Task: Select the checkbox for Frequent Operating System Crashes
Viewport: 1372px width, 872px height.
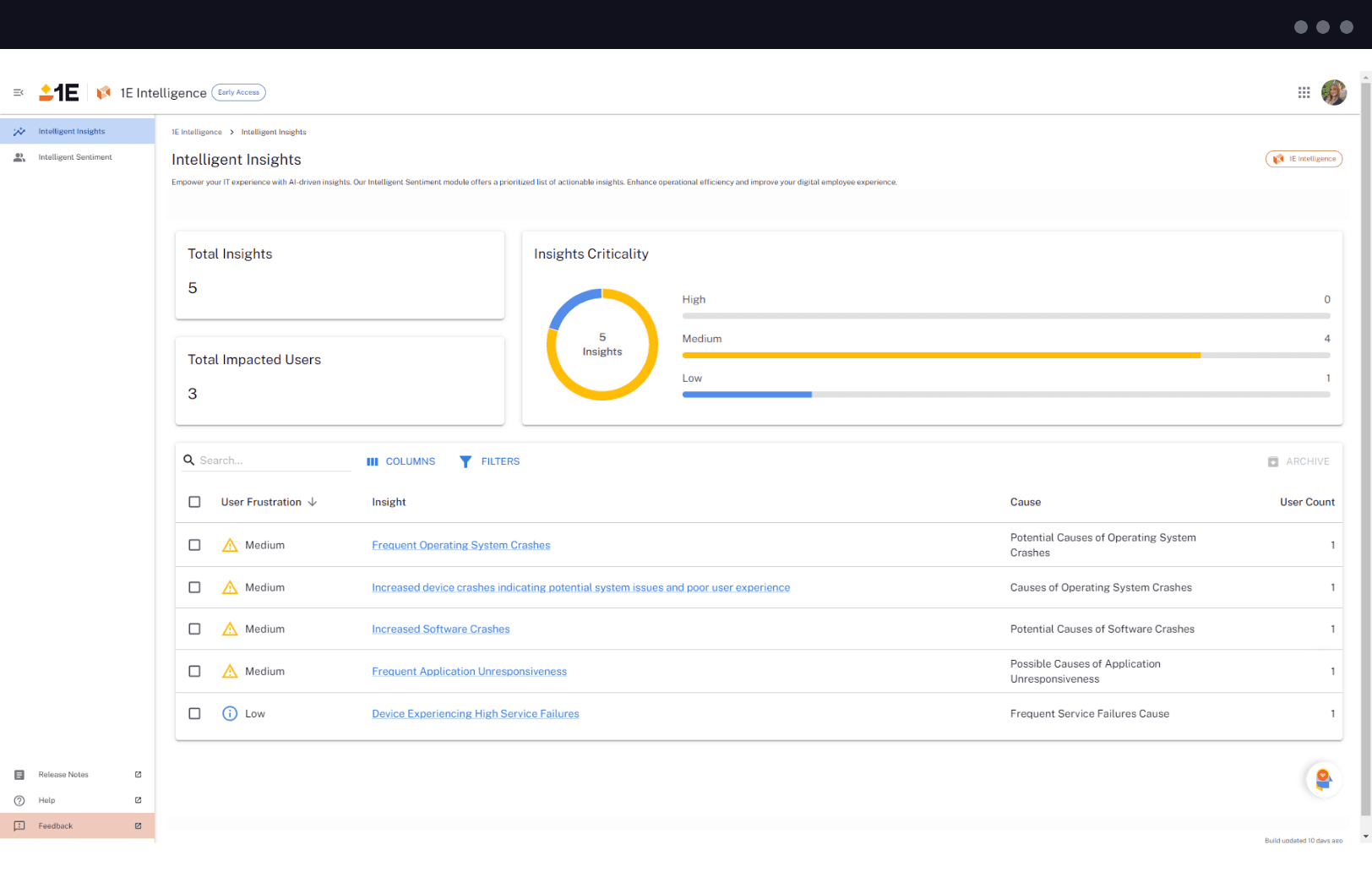Action: point(194,545)
